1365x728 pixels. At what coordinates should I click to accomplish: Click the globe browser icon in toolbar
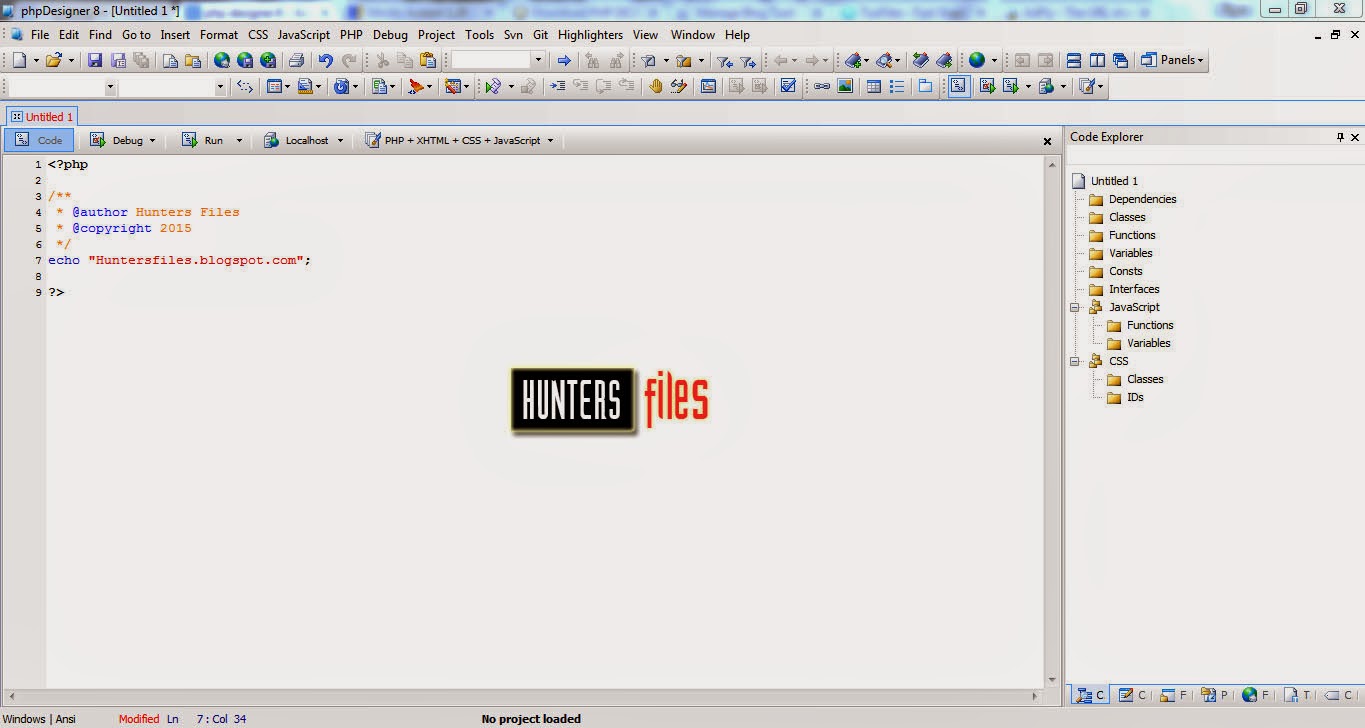977,60
